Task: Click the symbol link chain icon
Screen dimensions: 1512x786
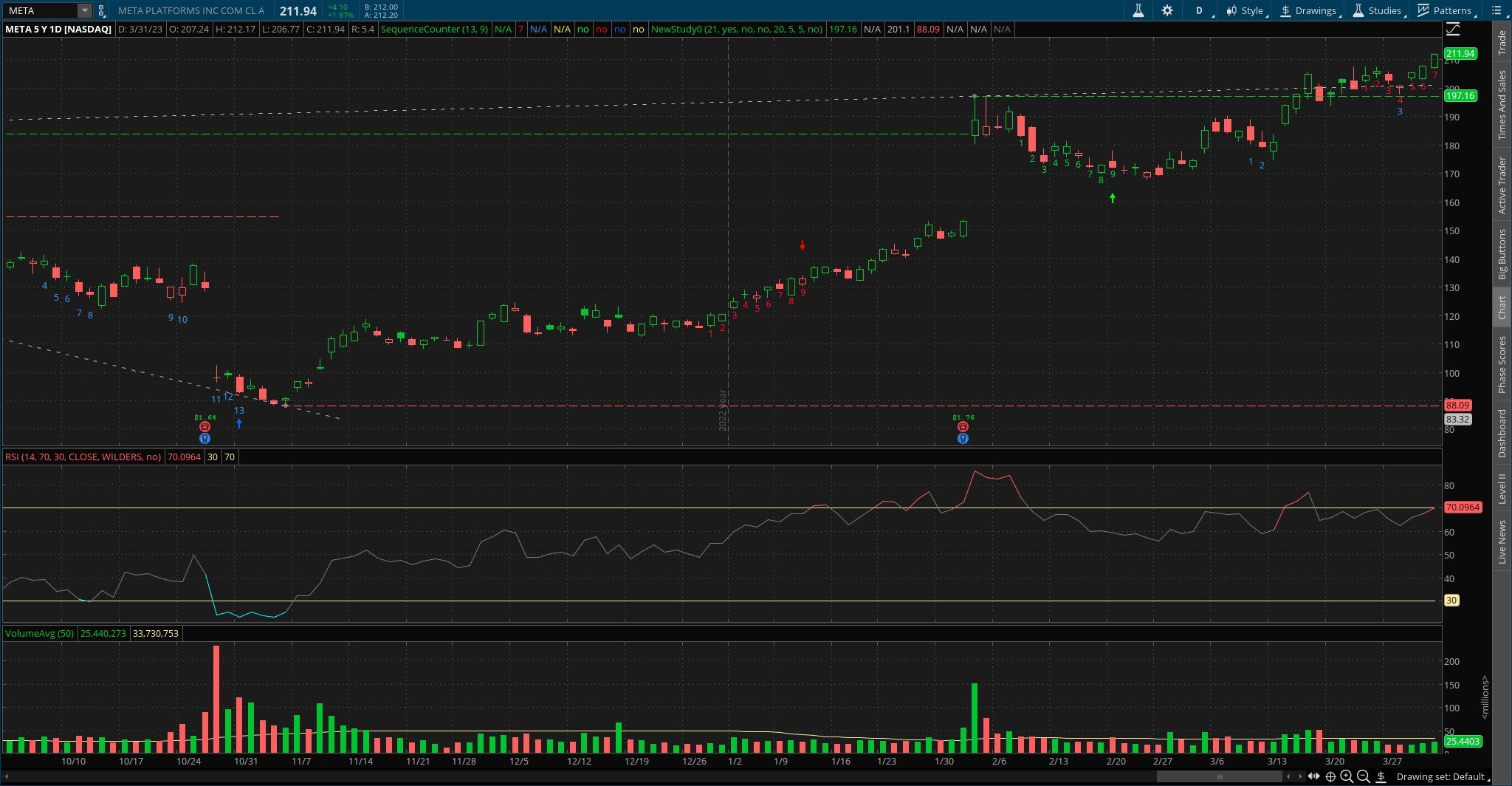Action: point(102,11)
